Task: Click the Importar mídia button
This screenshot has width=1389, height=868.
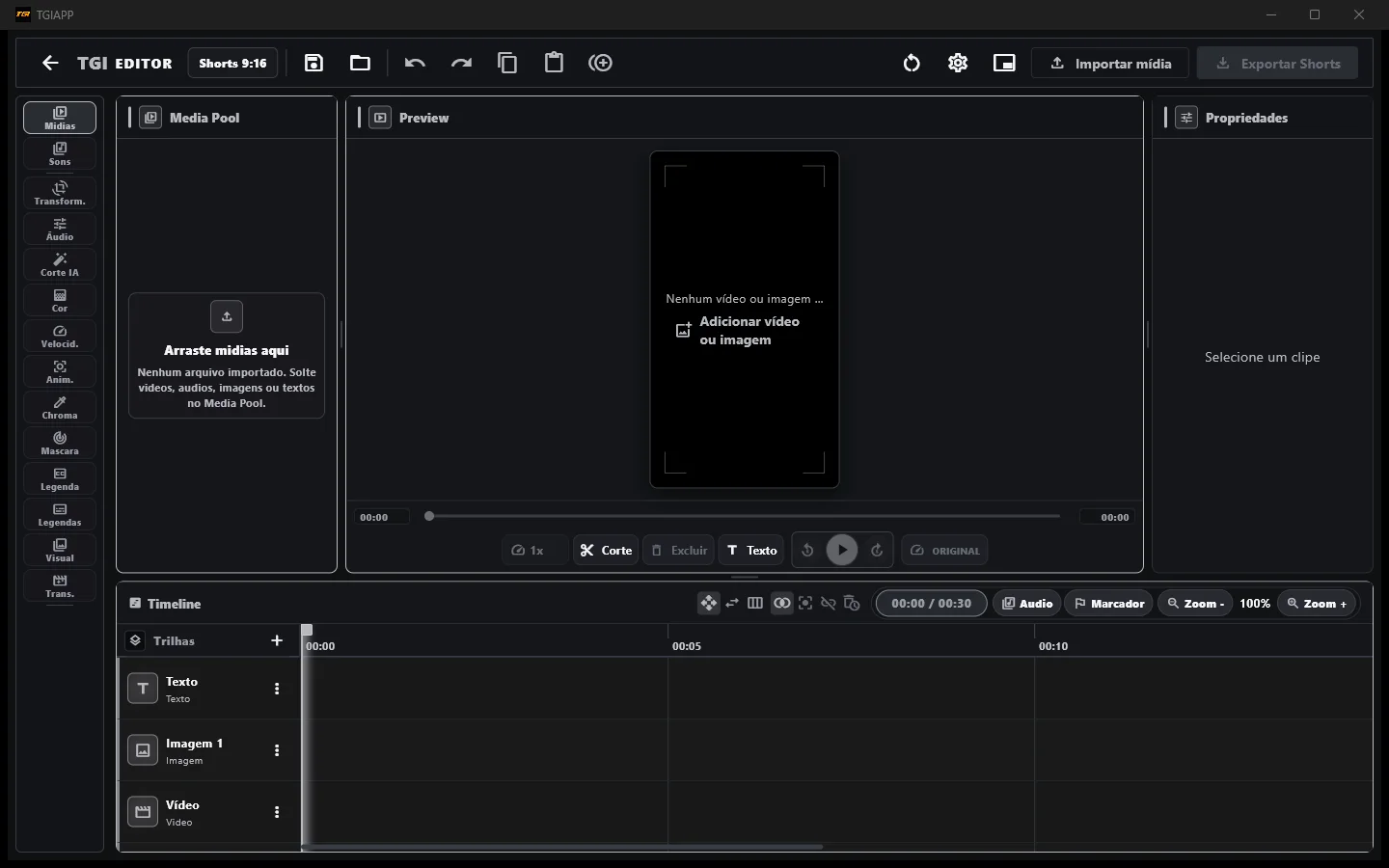Action: [1110, 63]
